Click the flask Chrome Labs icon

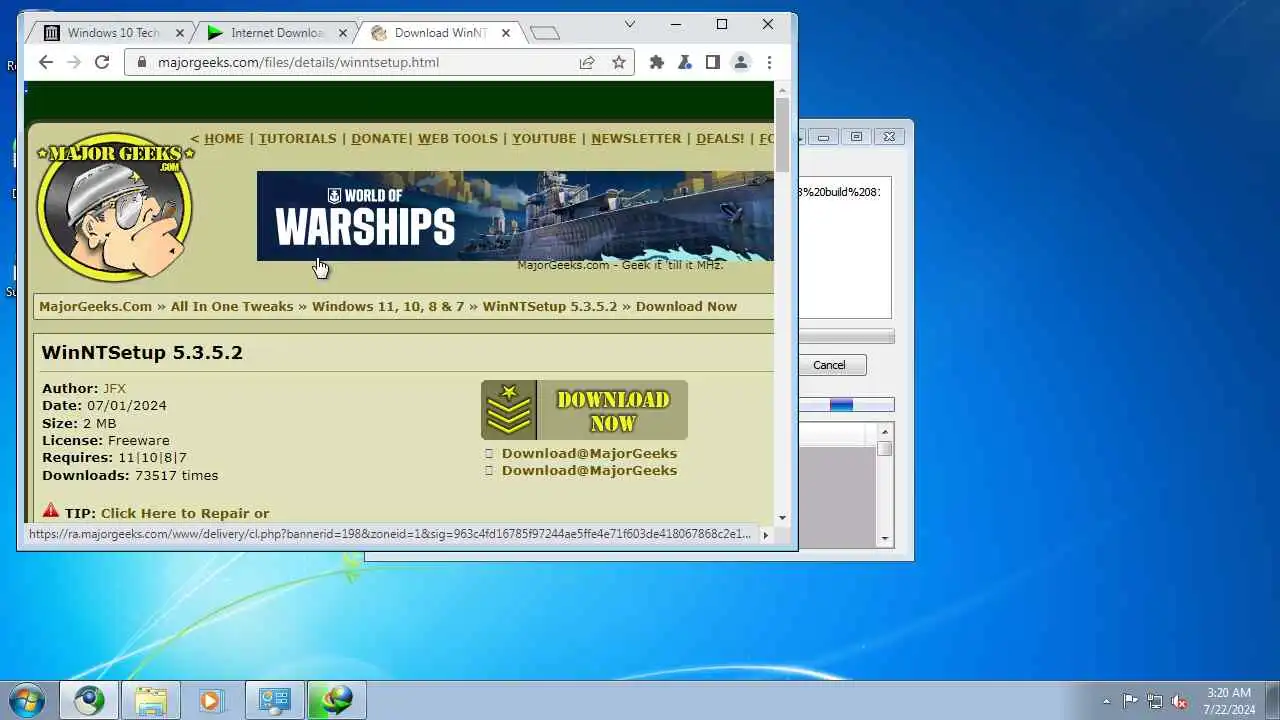(684, 62)
